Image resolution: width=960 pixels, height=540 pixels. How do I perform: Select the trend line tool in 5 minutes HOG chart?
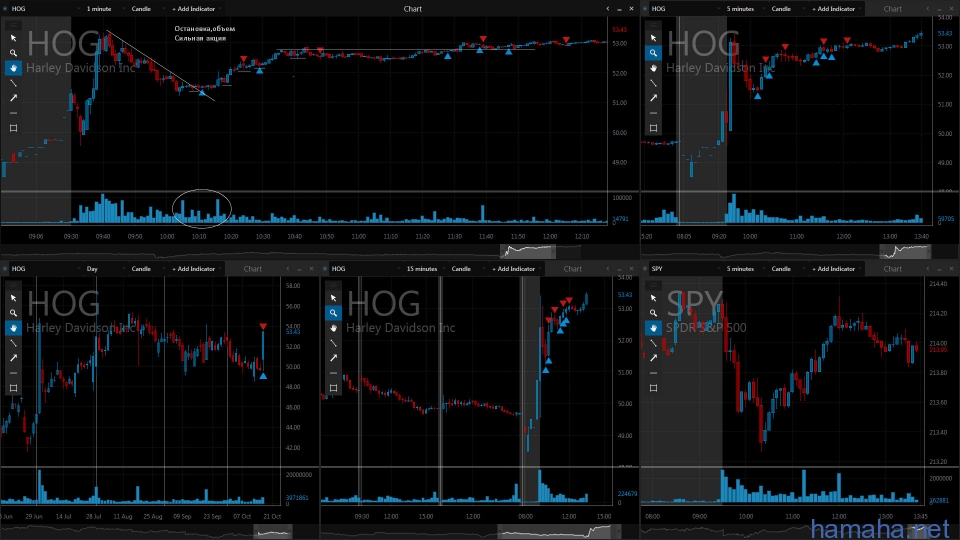pyautogui.click(x=653, y=83)
